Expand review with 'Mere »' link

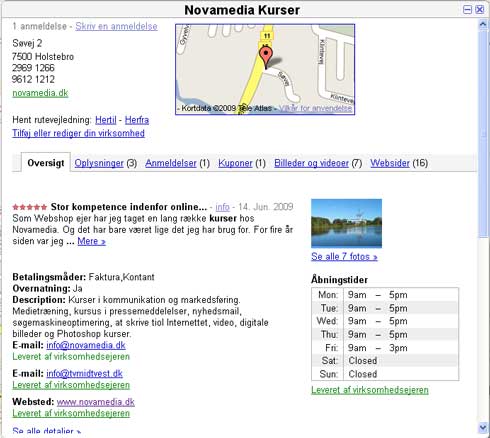point(91,241)
